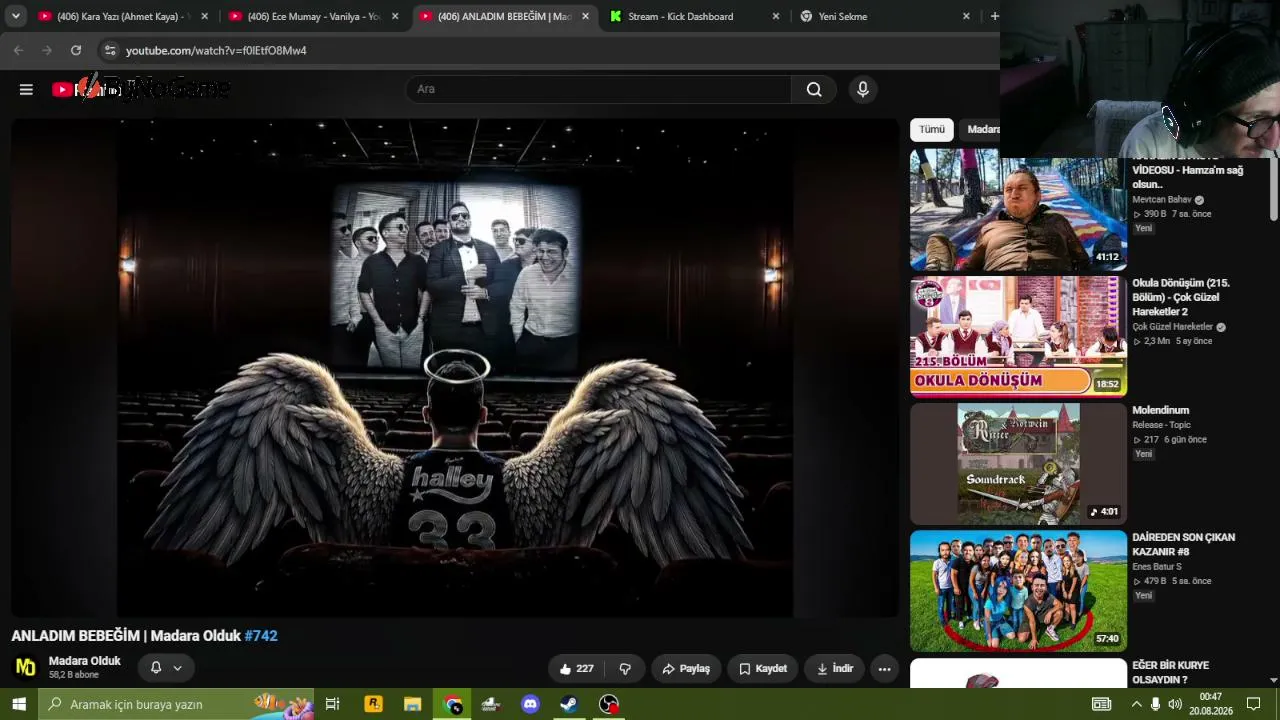Play the Hamza'm sağ olsun 41:12 video thumbnail

click(1018, 210)
